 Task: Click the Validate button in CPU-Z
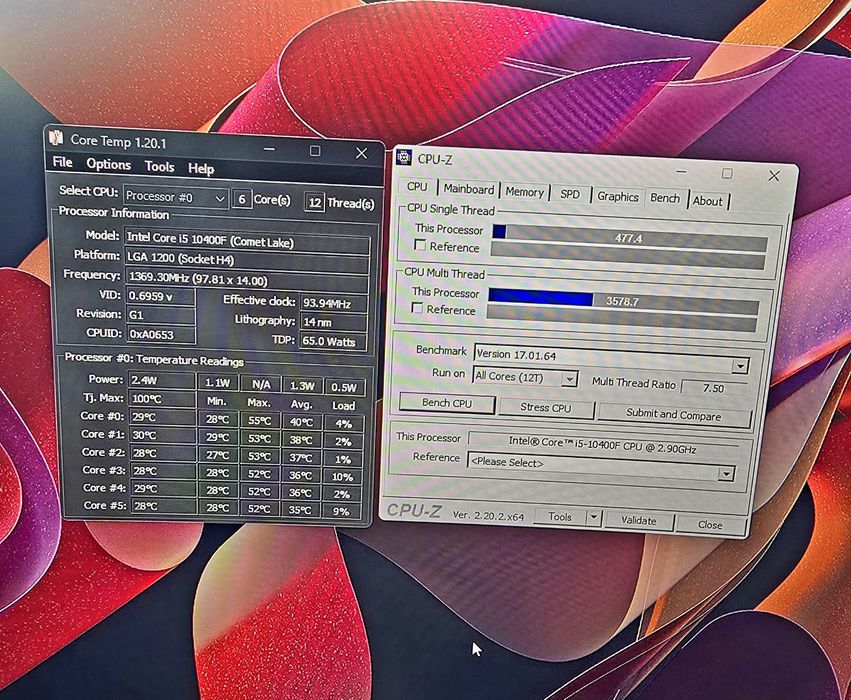click(639, 520)
